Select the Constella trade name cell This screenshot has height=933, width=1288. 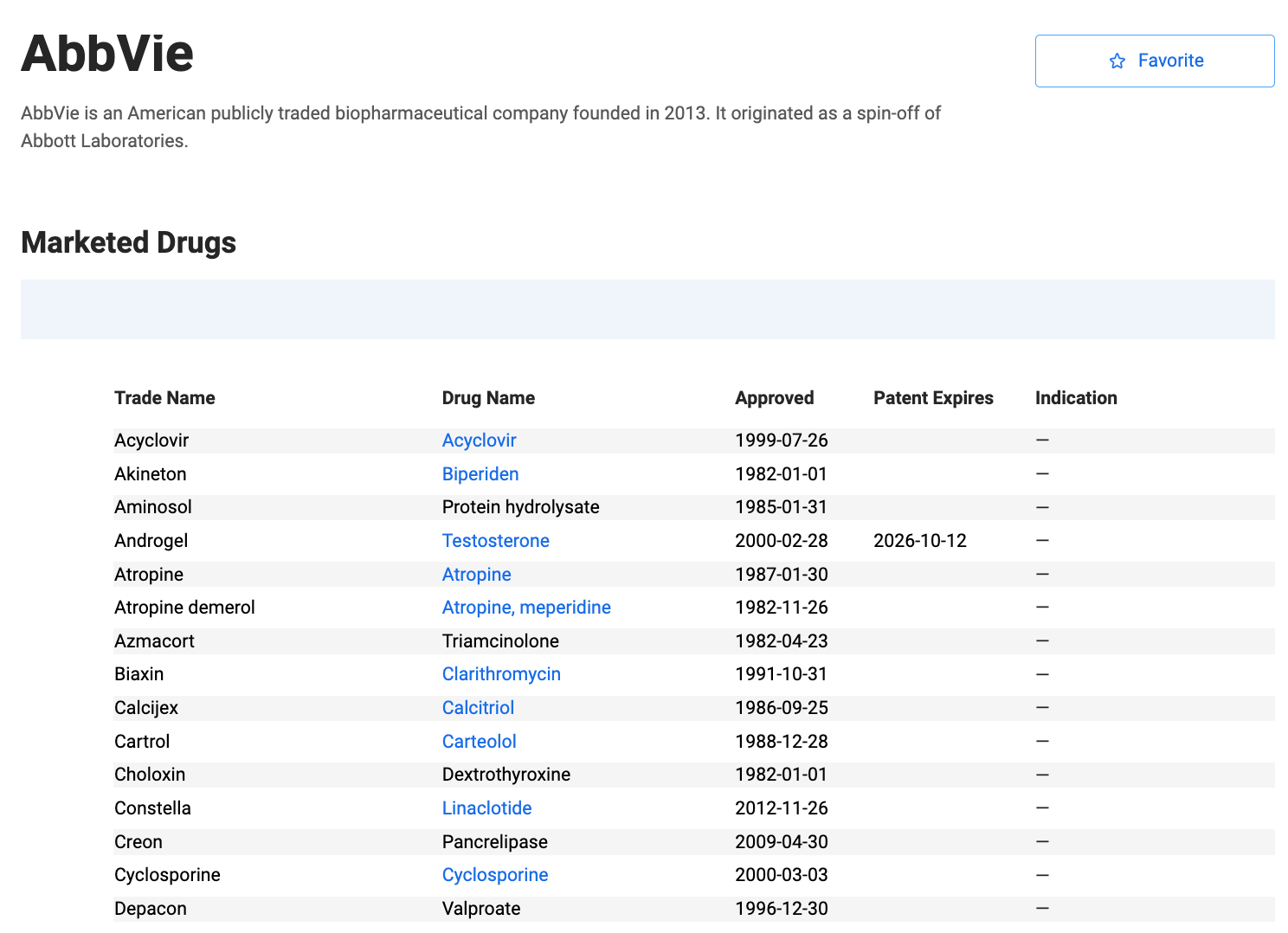click(152, 808)
